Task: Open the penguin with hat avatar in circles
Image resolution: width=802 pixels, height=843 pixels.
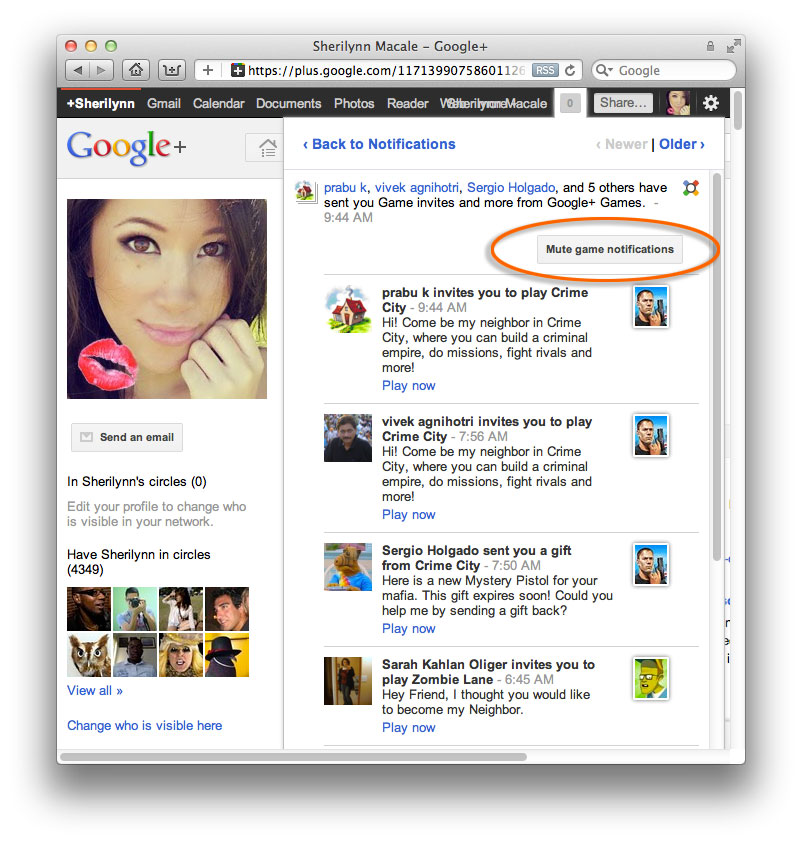Action: coord(227,655)
